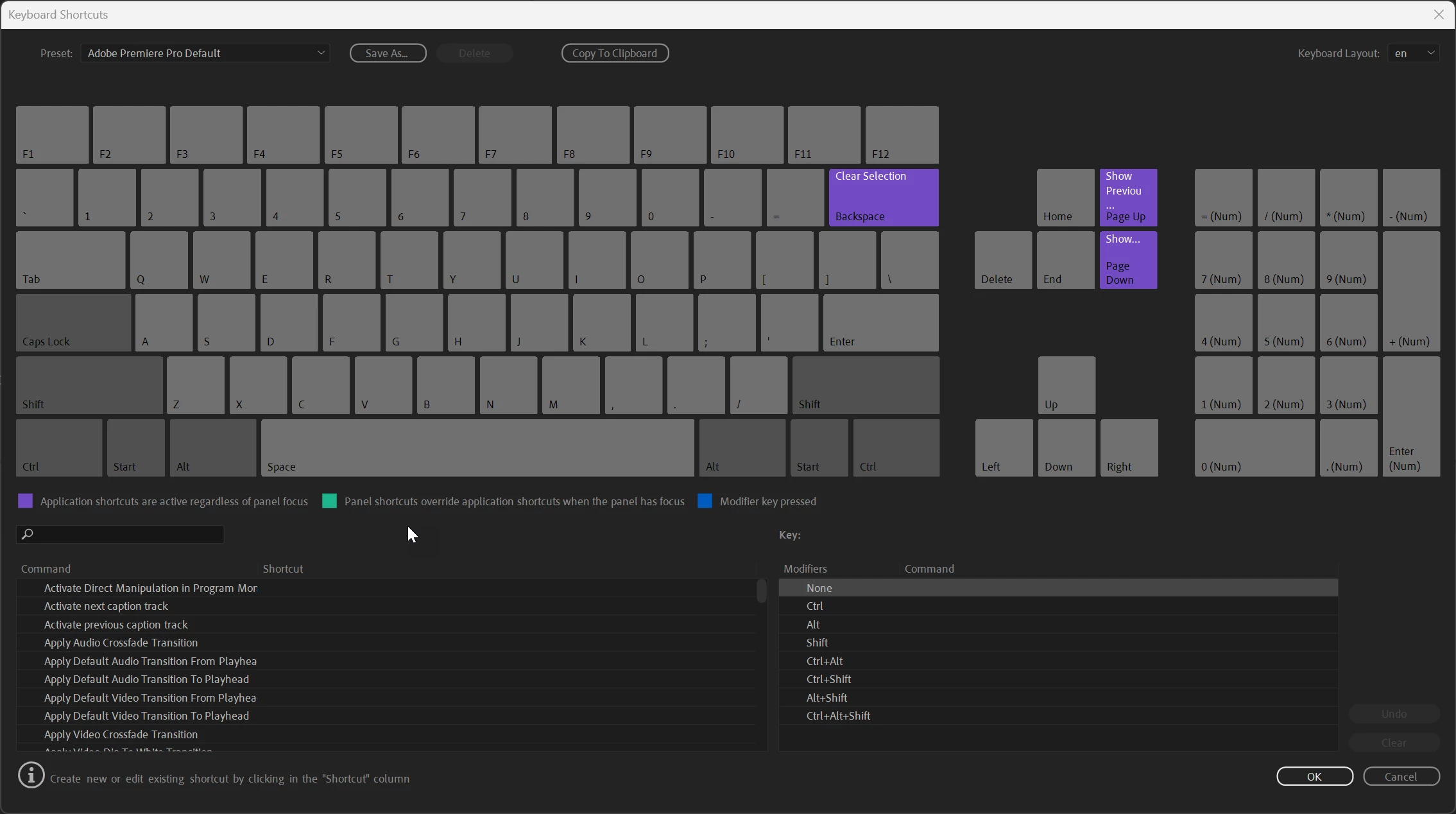Image resolution: width=1456 pixels, height=814 pixels.
Task: Click the purple Page Down key
Action: (x=1127, y=260)
